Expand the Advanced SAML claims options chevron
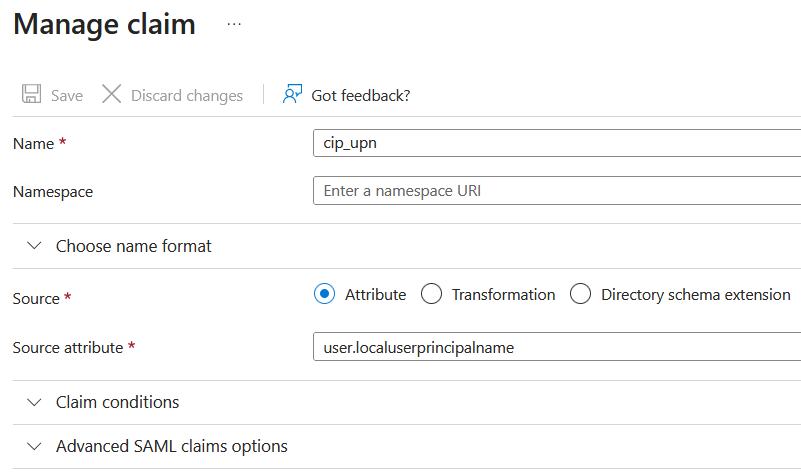Viewport: 801px width, 476px height. click(x=35, y=446)
